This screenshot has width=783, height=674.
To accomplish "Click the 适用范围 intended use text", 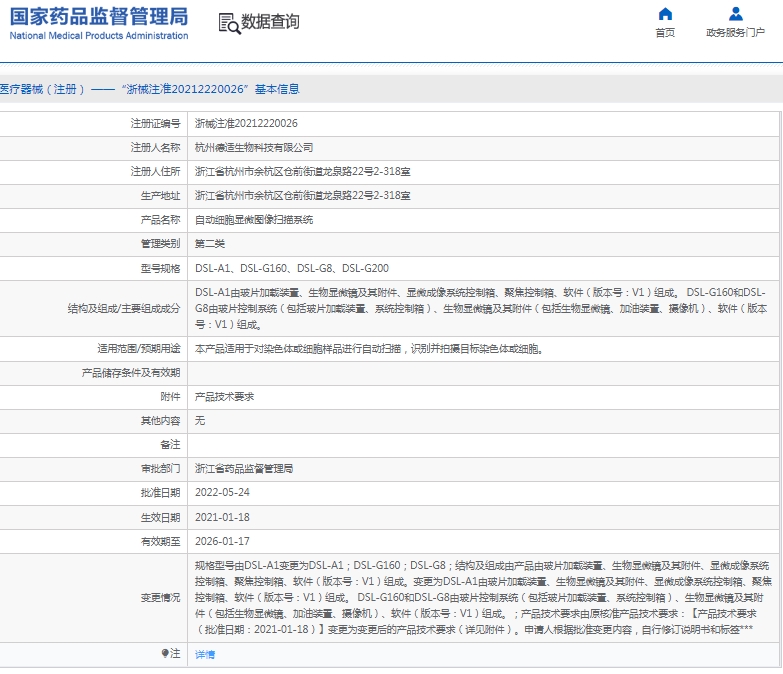I will [369, 349].
